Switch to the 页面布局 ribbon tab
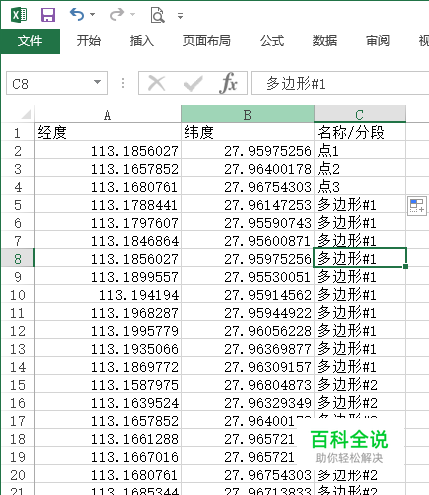The width and height of the screenshot is (429, 495). [207, 41]
